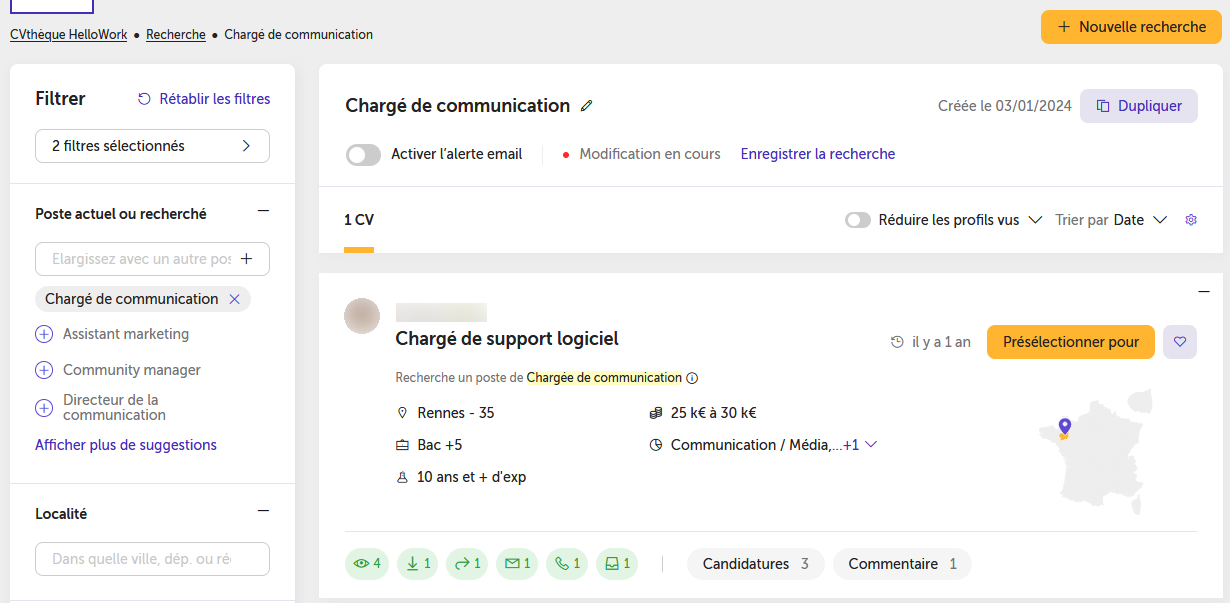1230x603 pixels.
Task: Click the downloads badge with arrow icon
Action: point(418,564)
